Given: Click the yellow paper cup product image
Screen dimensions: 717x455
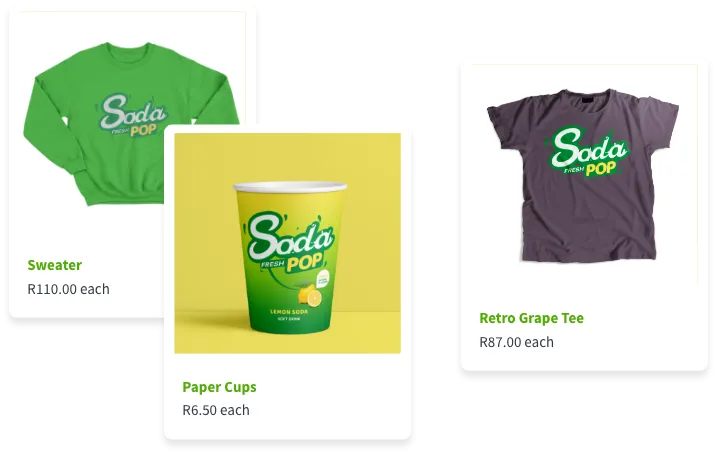Looking at the screenshot, I should (x=288, y=243).
